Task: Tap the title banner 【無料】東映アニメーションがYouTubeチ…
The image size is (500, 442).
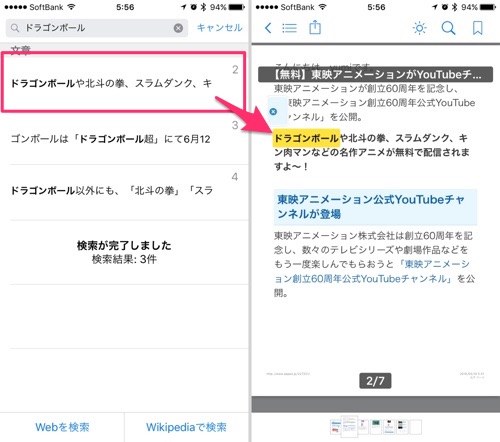Action: point(375,75)
